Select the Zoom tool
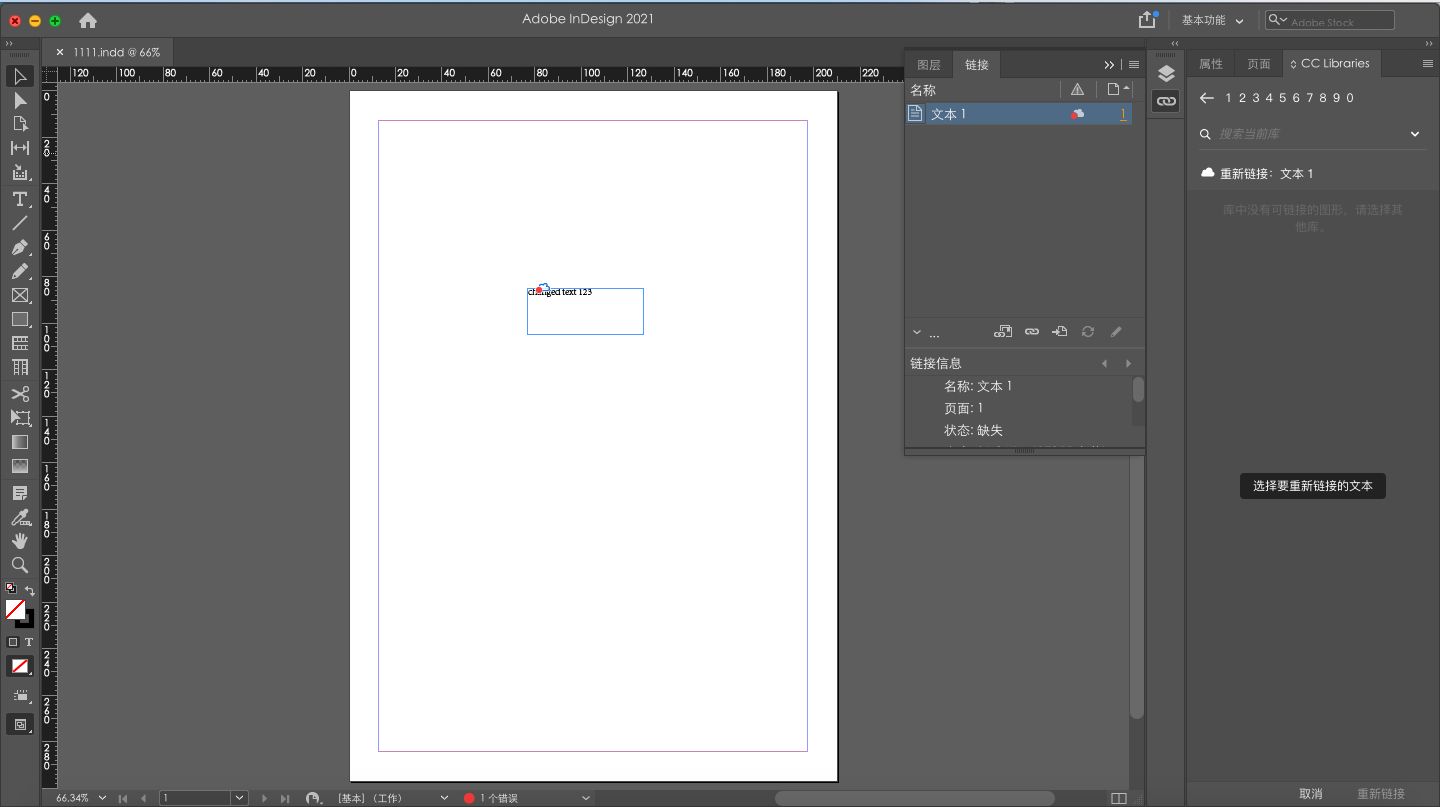This screenshot has height=807, width=1440. (19, 565)
